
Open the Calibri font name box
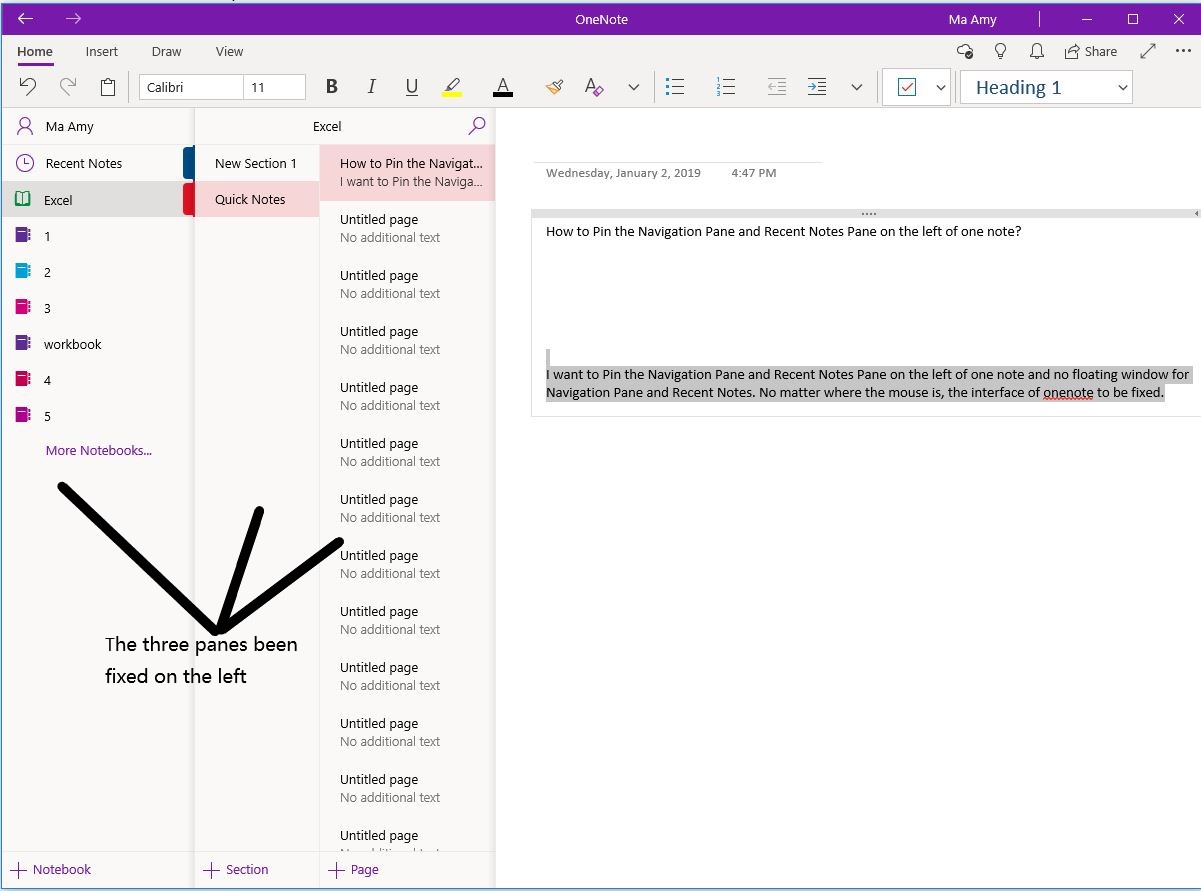click(x=191, y=87)
